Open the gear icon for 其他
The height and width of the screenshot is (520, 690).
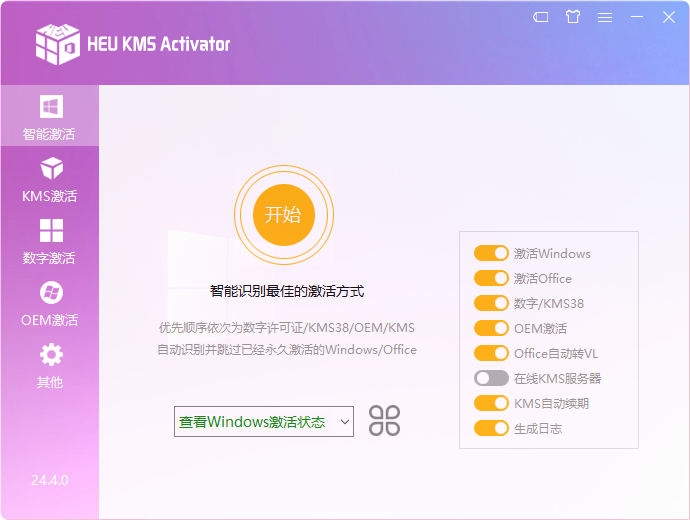click(50, 355)
